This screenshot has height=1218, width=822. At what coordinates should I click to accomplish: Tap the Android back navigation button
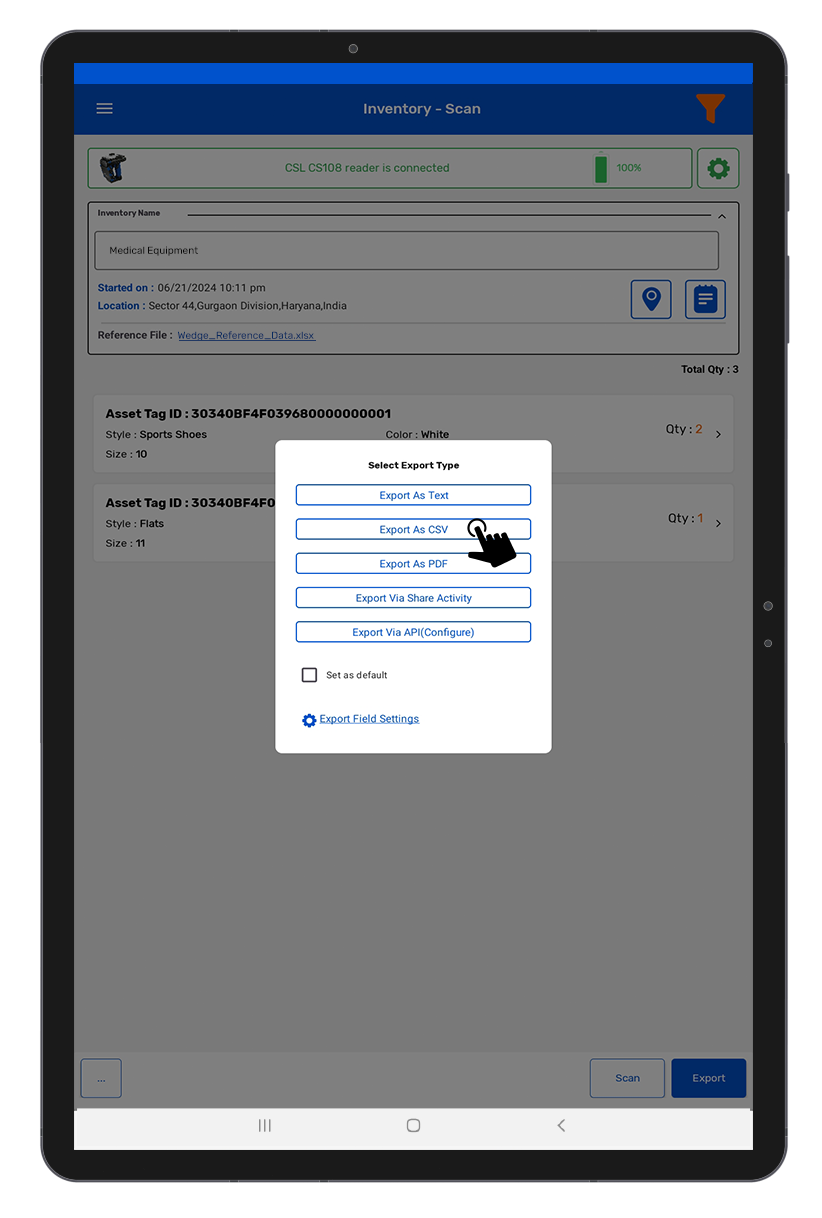pyautogui.click(x=561, y=1125)
